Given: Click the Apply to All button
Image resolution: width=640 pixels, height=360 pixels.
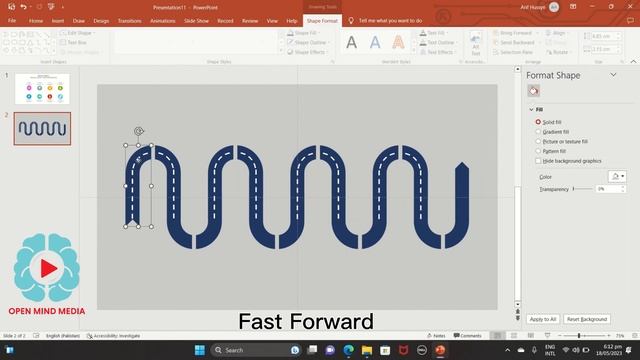Looking at the screenshot, I should pyautogui.click(x=543, y=319).
